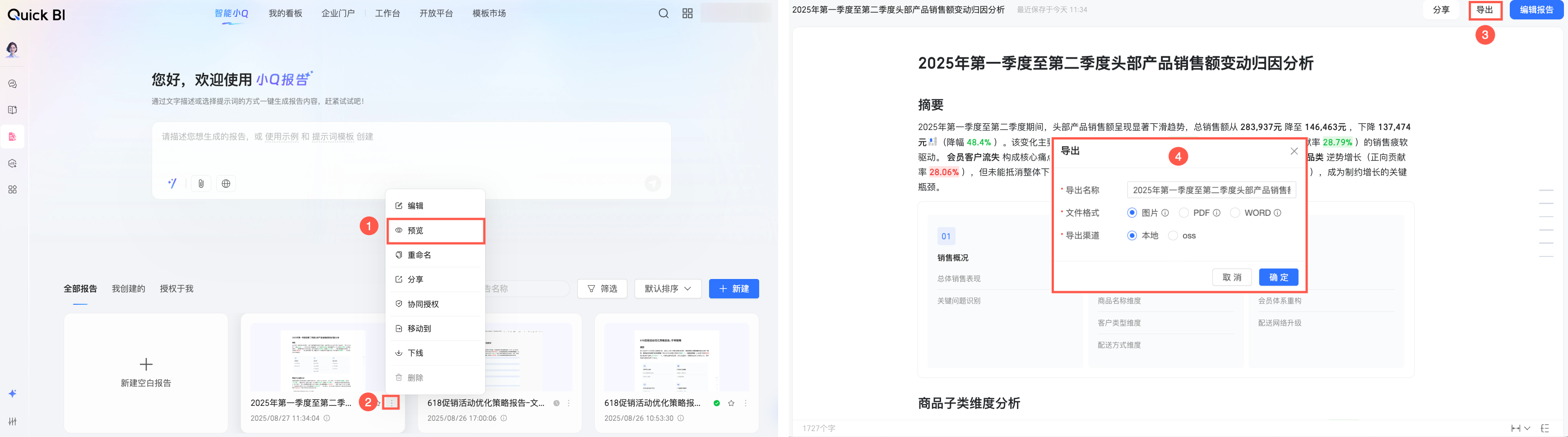Open more options on 618 report dated 17:00:06
The width and height of the screenshot is (1568, 437).
[x=569, y=403]
